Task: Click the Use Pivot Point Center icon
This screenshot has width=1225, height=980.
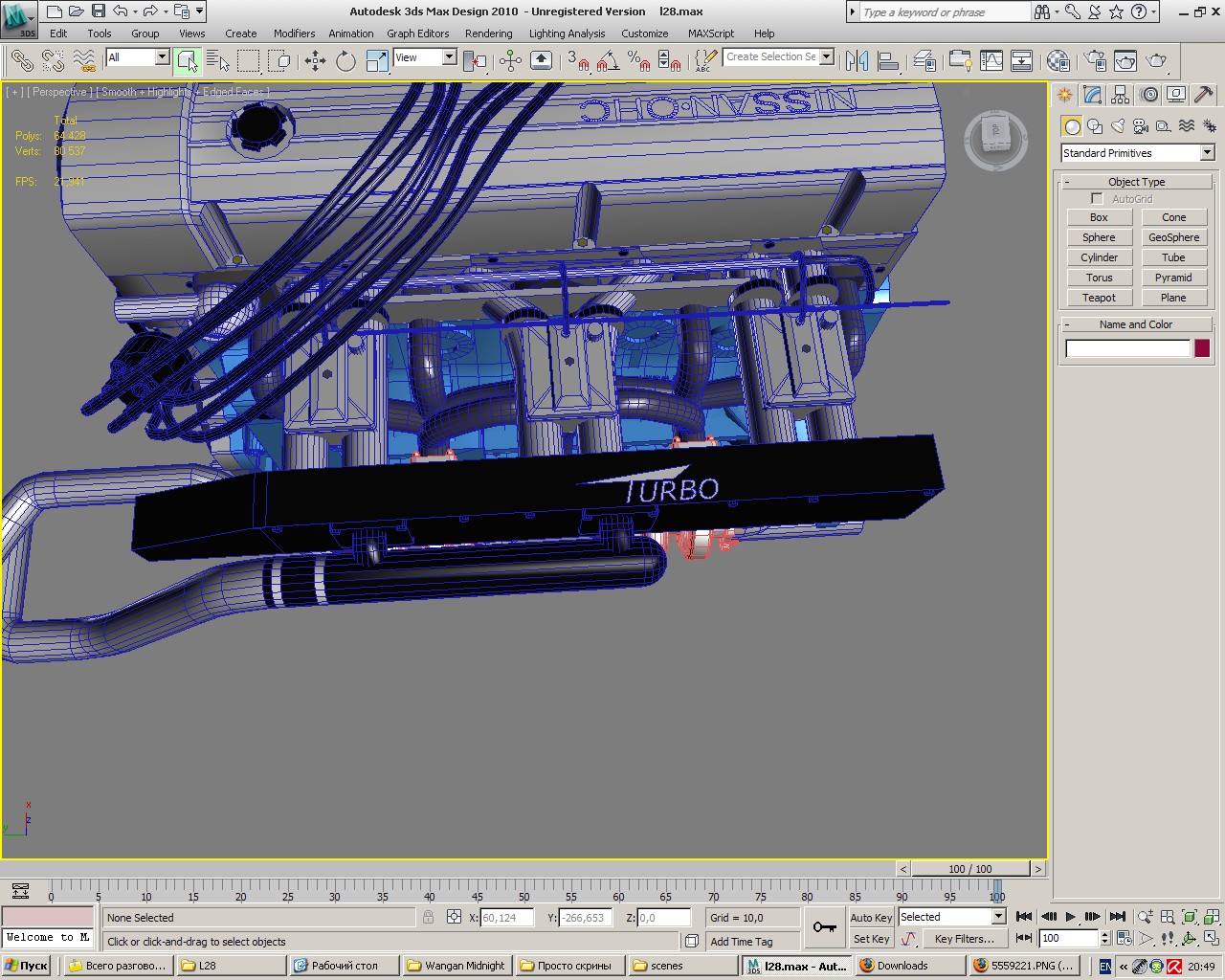Action: pyautogui.click(x=475, y=61)
